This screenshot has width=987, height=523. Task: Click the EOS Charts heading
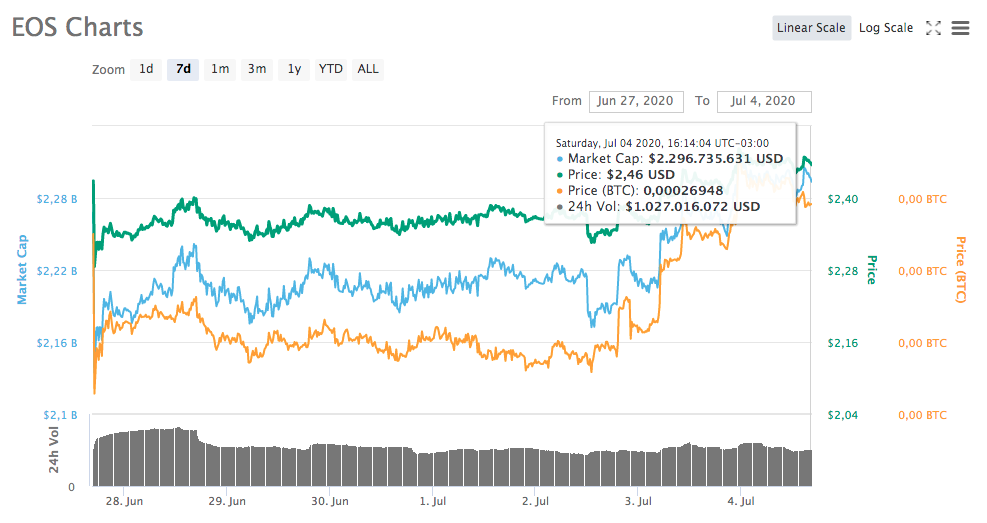[x=77, y=28]
